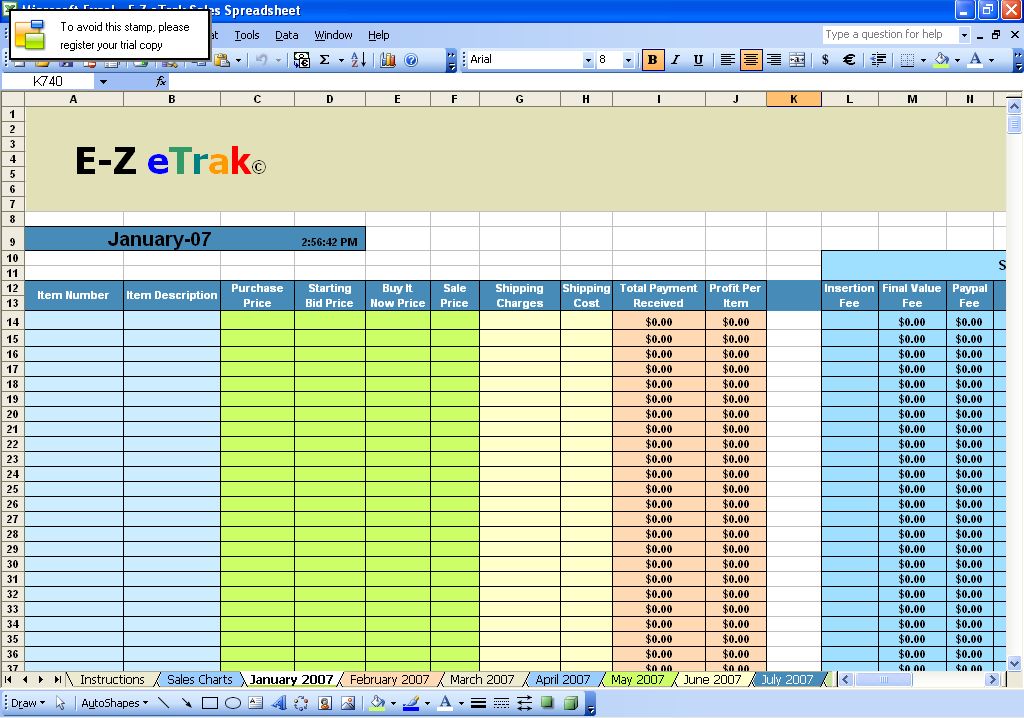The width and height of the screenshot is (1024, 718).
Task: Switch to the Instructions sheet tab
Action: click(x=112, y=679)
